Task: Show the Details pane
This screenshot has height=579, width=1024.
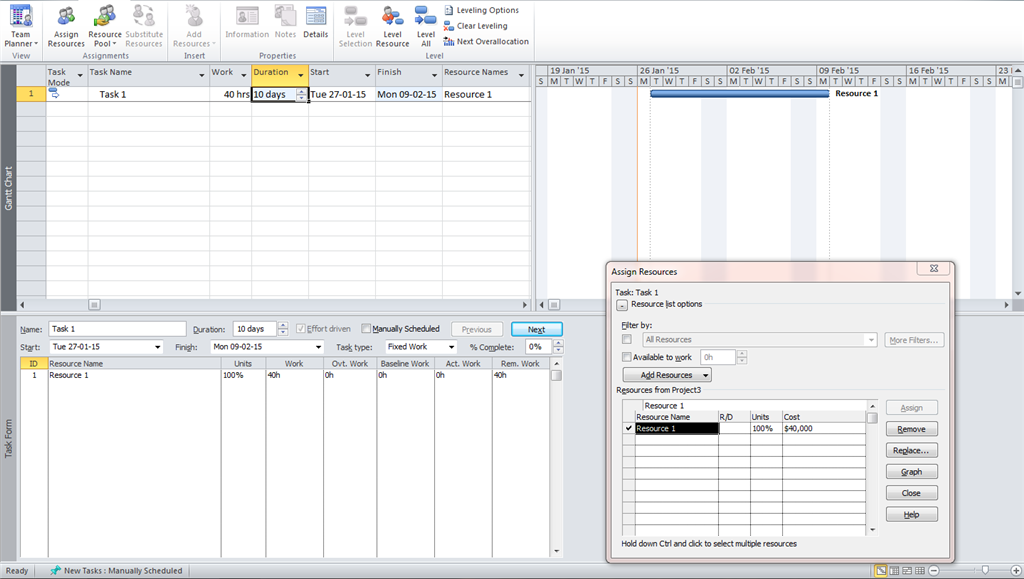Action: click(x=315, y=23)
